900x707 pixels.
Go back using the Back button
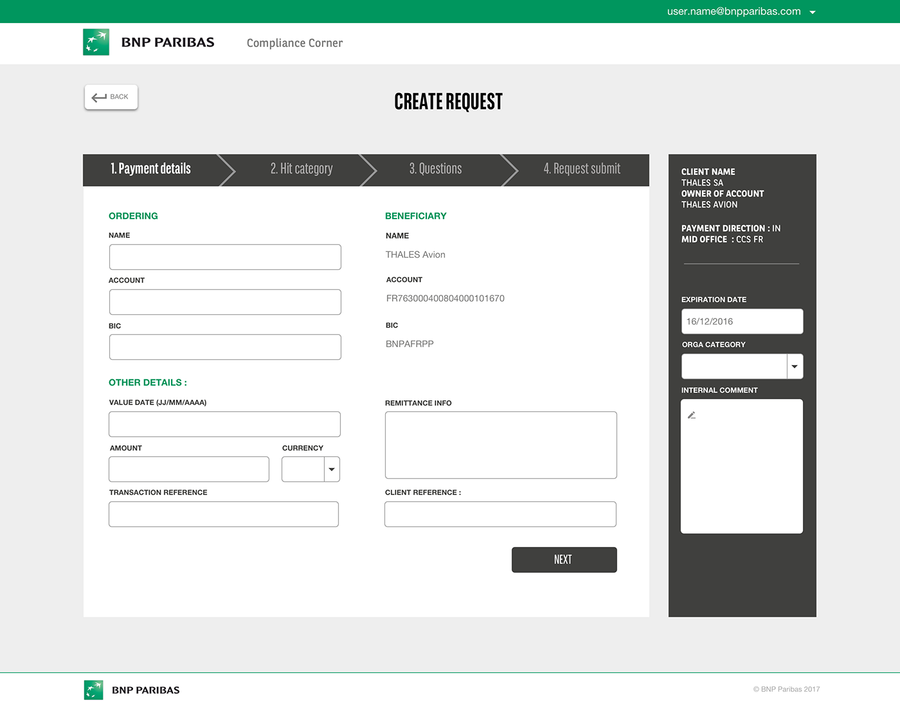coord(111,97)
